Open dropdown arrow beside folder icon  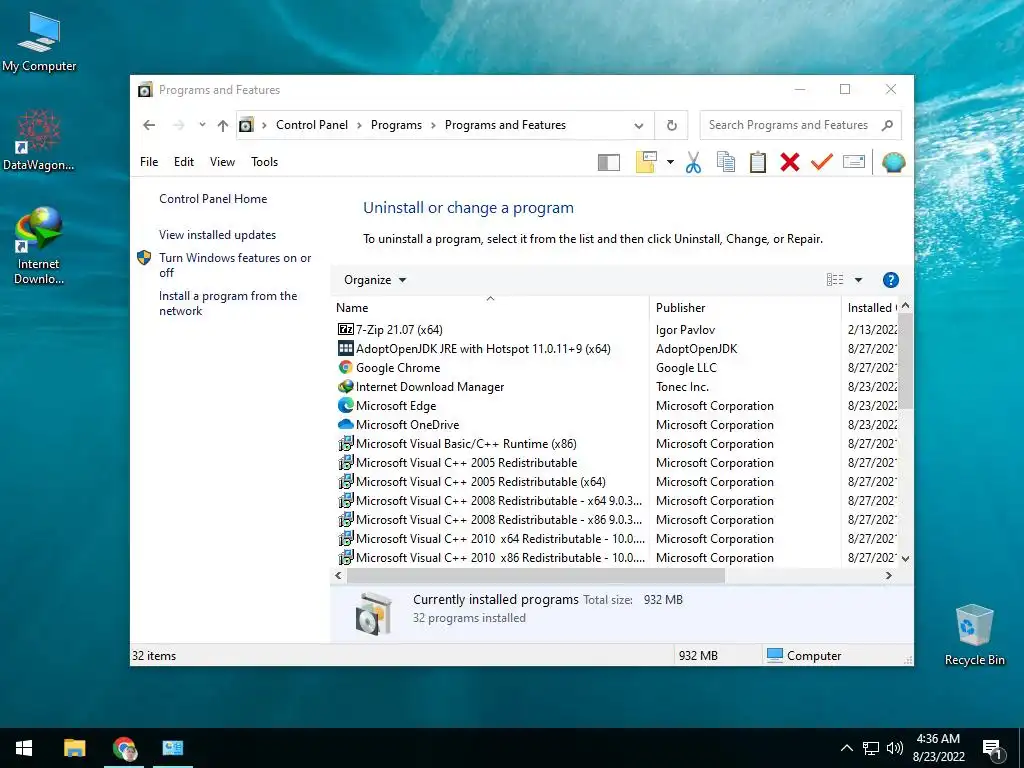(x=670, y=162)
